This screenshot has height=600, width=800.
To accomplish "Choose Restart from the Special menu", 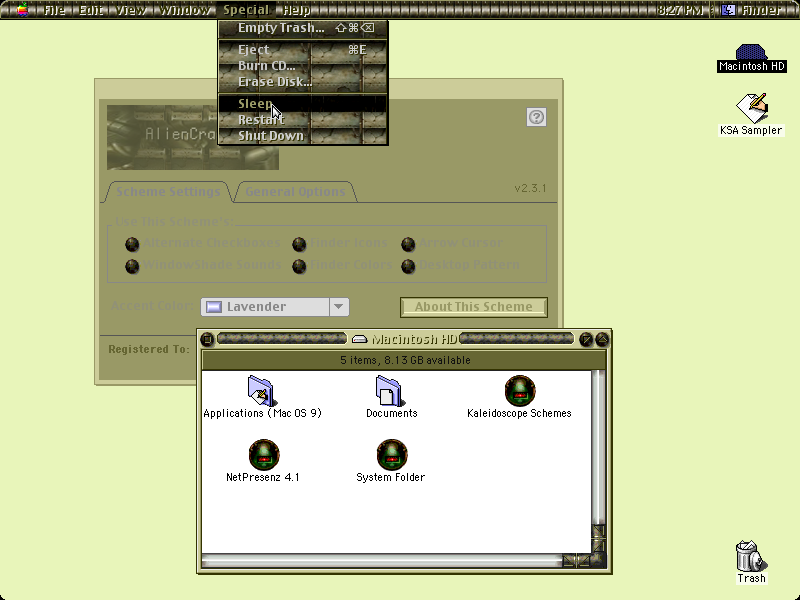I will click(303, 120).
